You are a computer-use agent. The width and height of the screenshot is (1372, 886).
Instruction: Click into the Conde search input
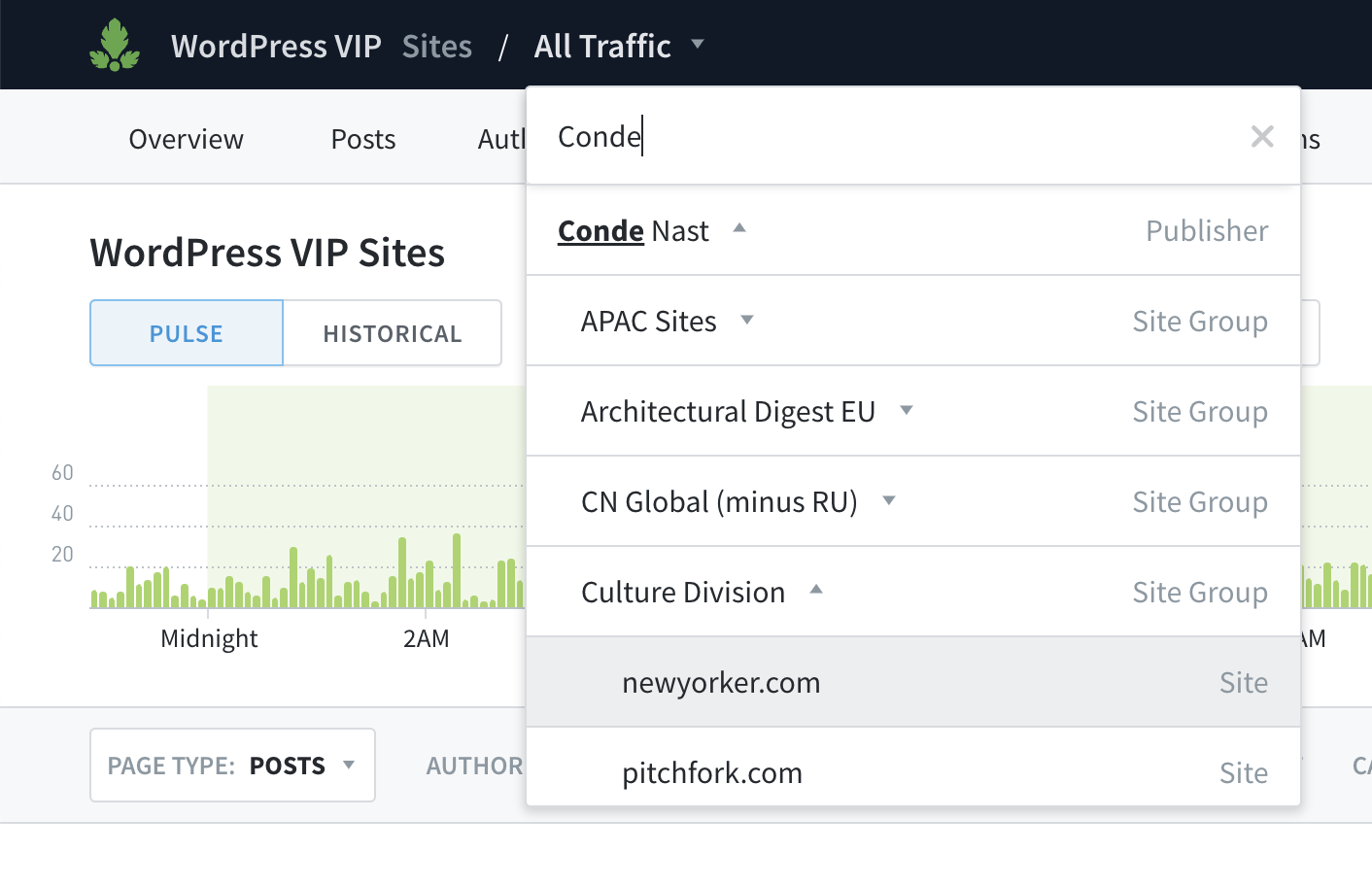click(894, 137)
